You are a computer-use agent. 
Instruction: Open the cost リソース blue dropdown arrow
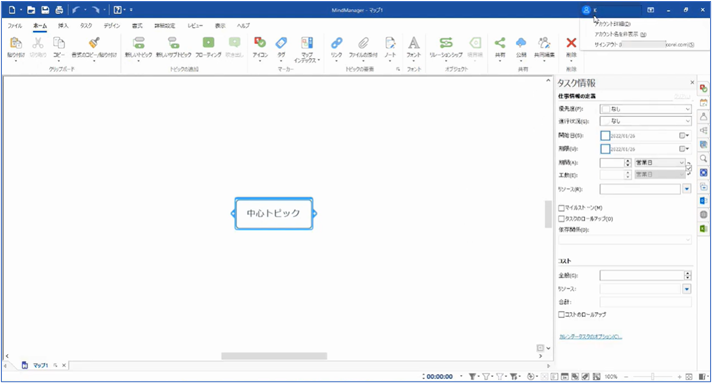point(687,289)
